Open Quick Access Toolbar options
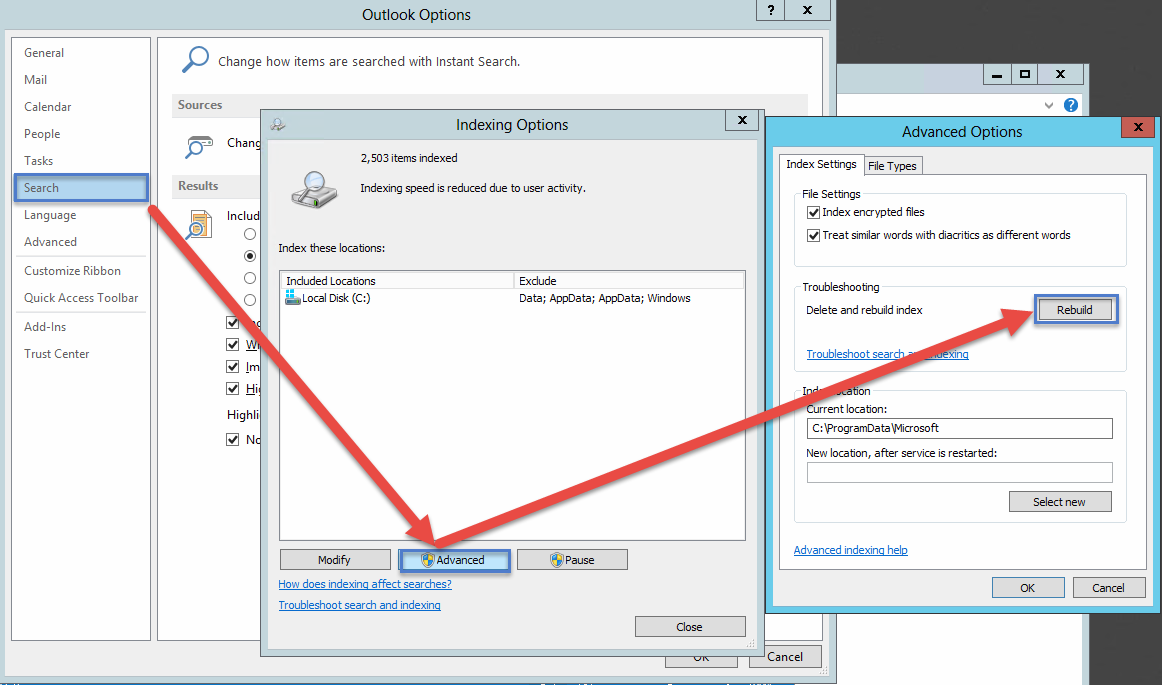Viewport: 1162px width, 685px height. point(82,298)
